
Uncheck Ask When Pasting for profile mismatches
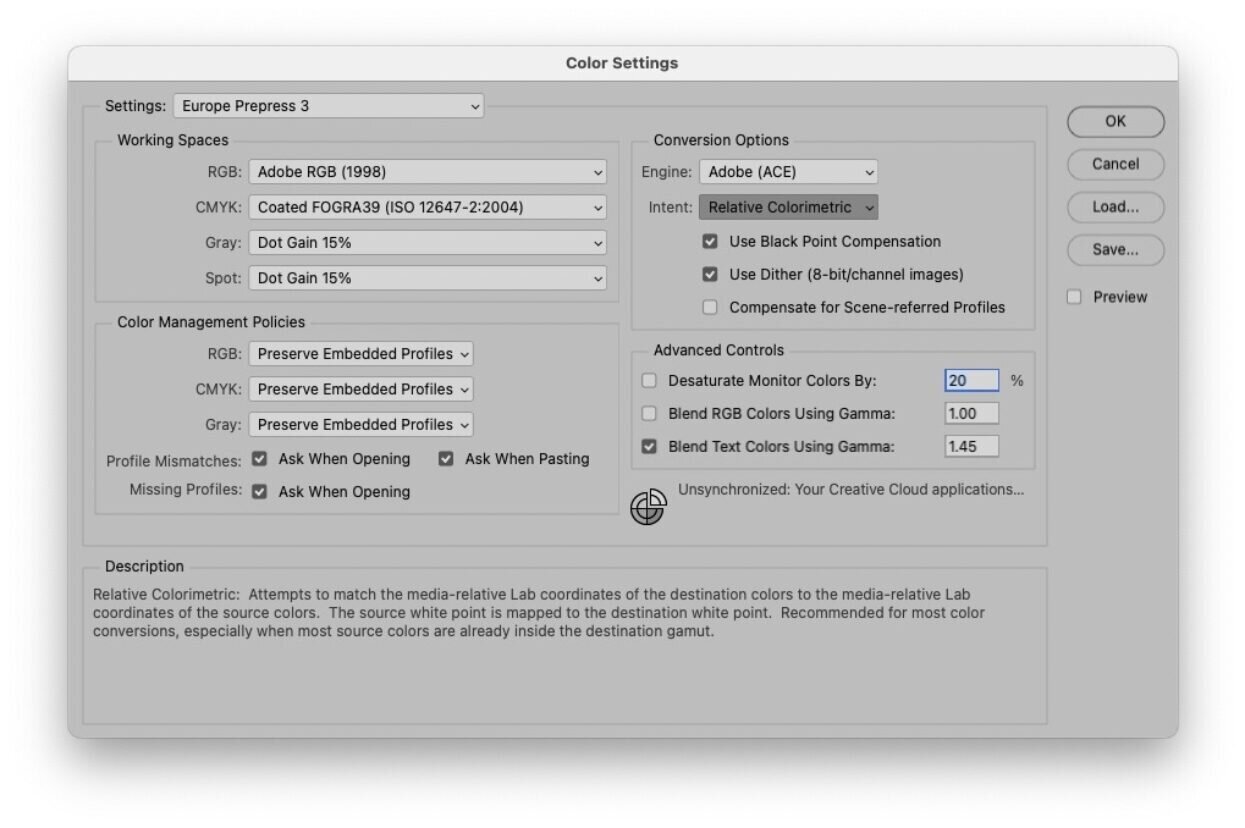point(446,459)
